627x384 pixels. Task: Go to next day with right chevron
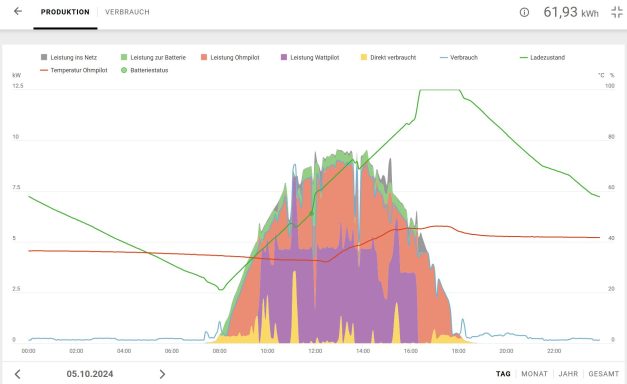tap(162, 374)
